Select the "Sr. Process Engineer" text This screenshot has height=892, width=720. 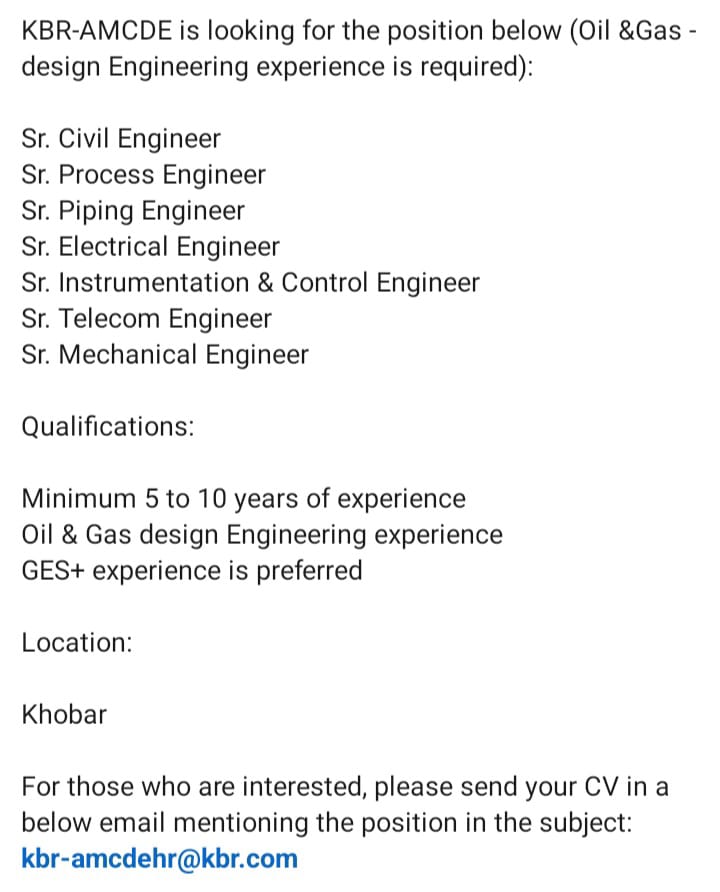point(143,175)
